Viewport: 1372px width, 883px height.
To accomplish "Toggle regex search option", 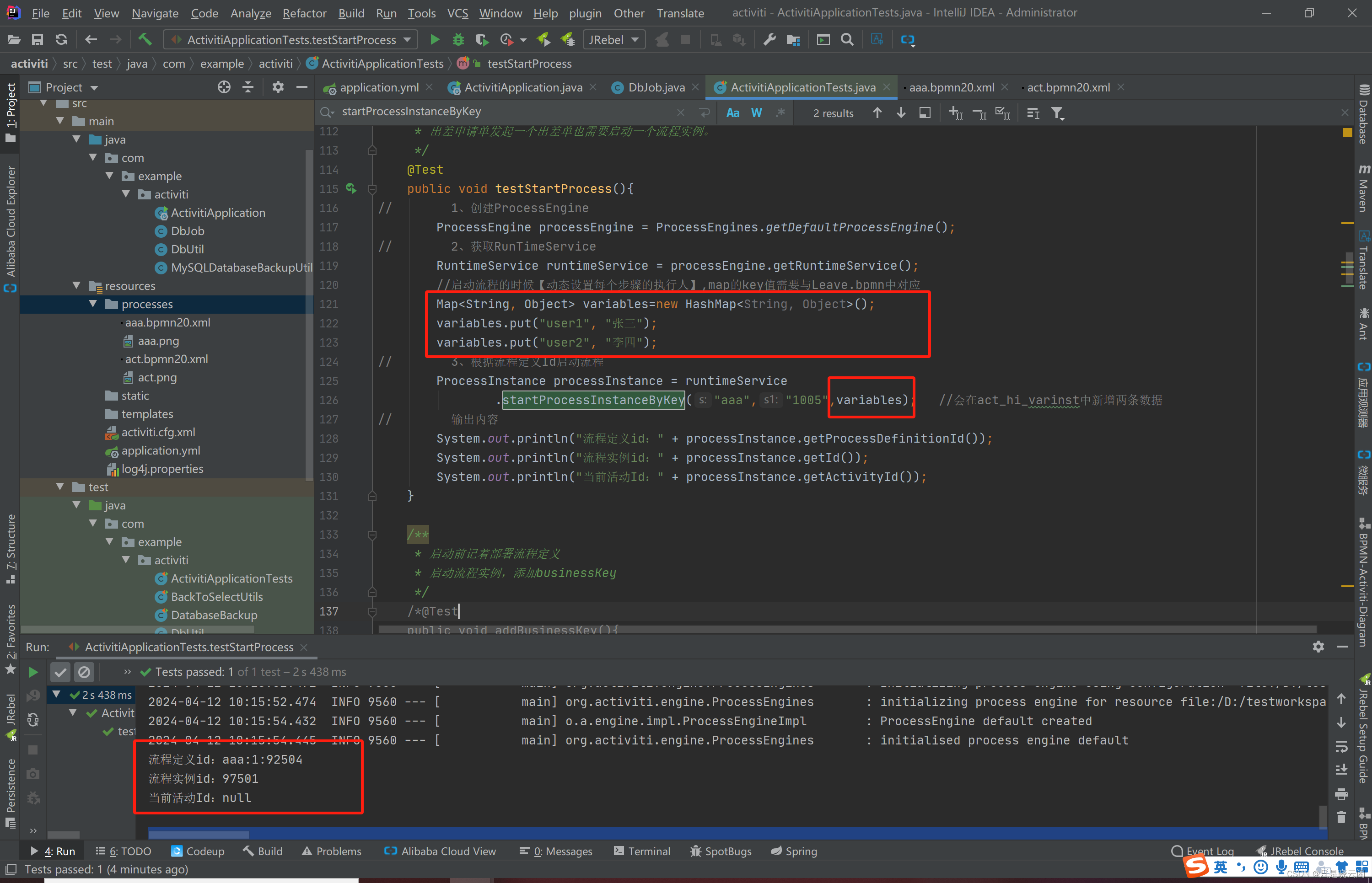I will tap(780, 113).
